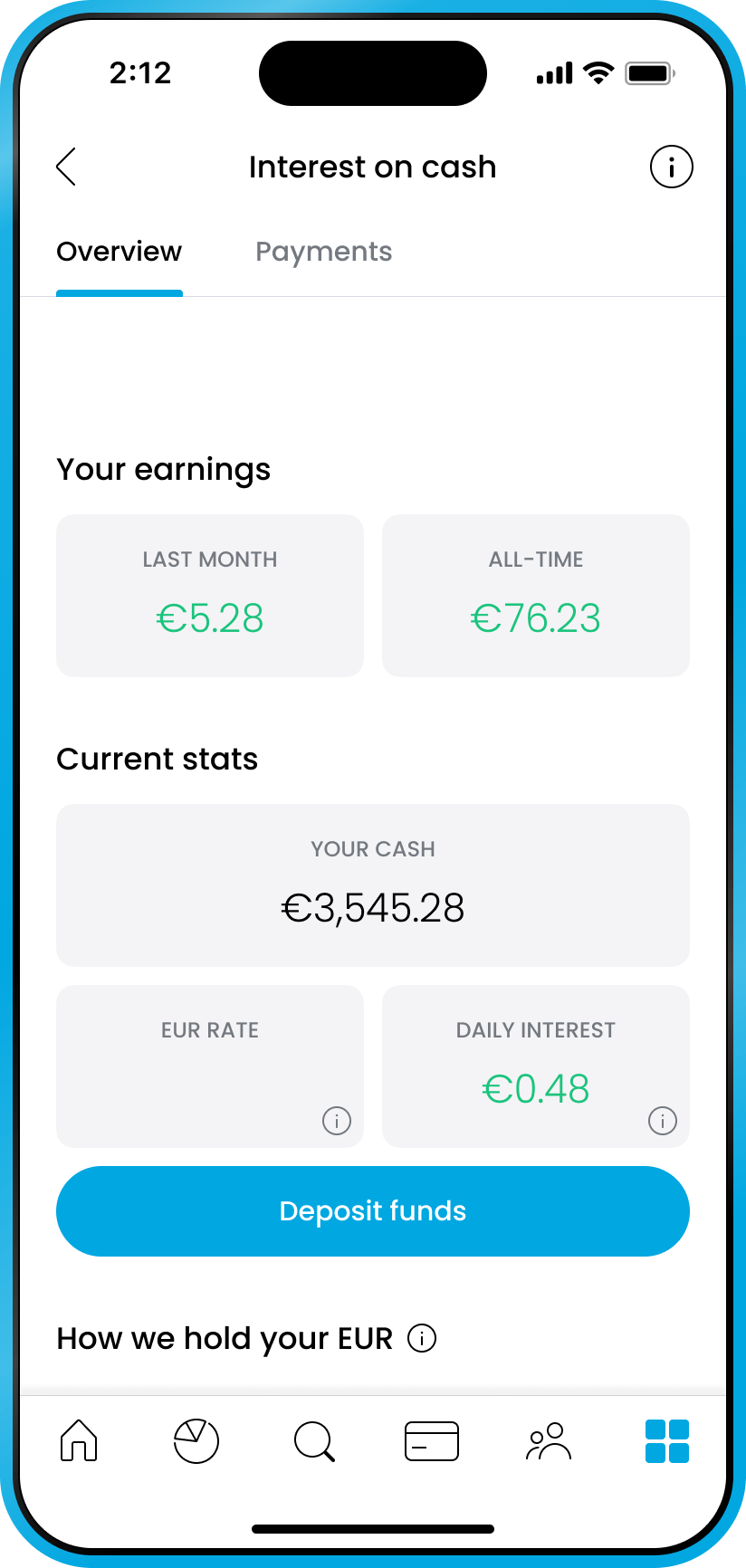
Task: Tap the iOS home indicator bar
Action: 373,1529
